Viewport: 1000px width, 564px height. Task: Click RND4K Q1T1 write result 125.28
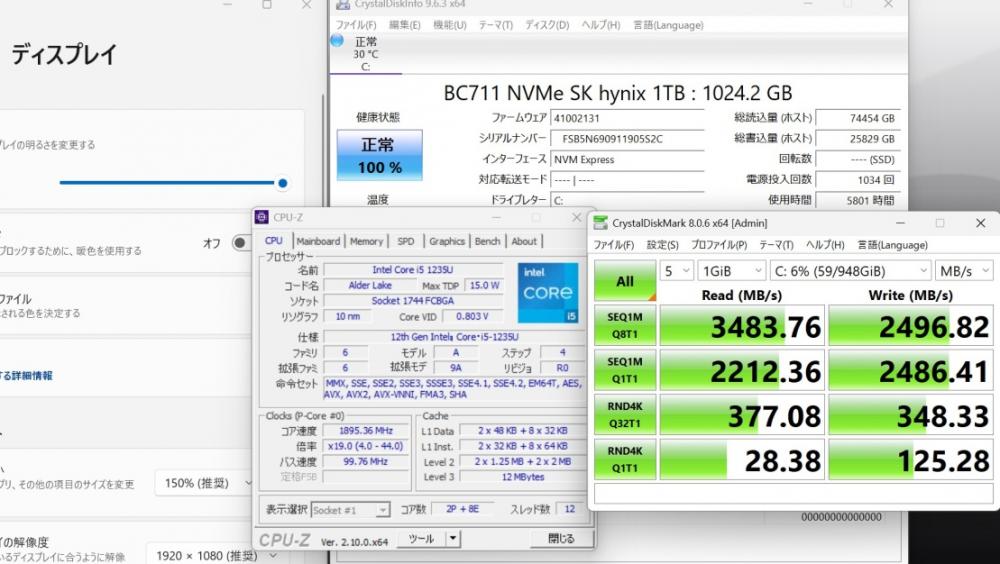click(911, 460)
